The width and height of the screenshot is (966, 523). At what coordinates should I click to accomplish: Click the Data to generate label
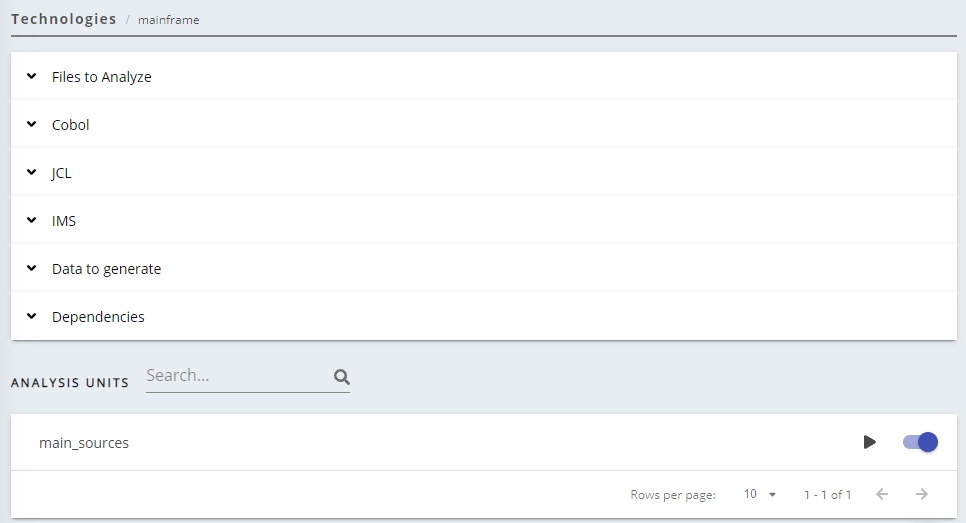click(106, 269)
